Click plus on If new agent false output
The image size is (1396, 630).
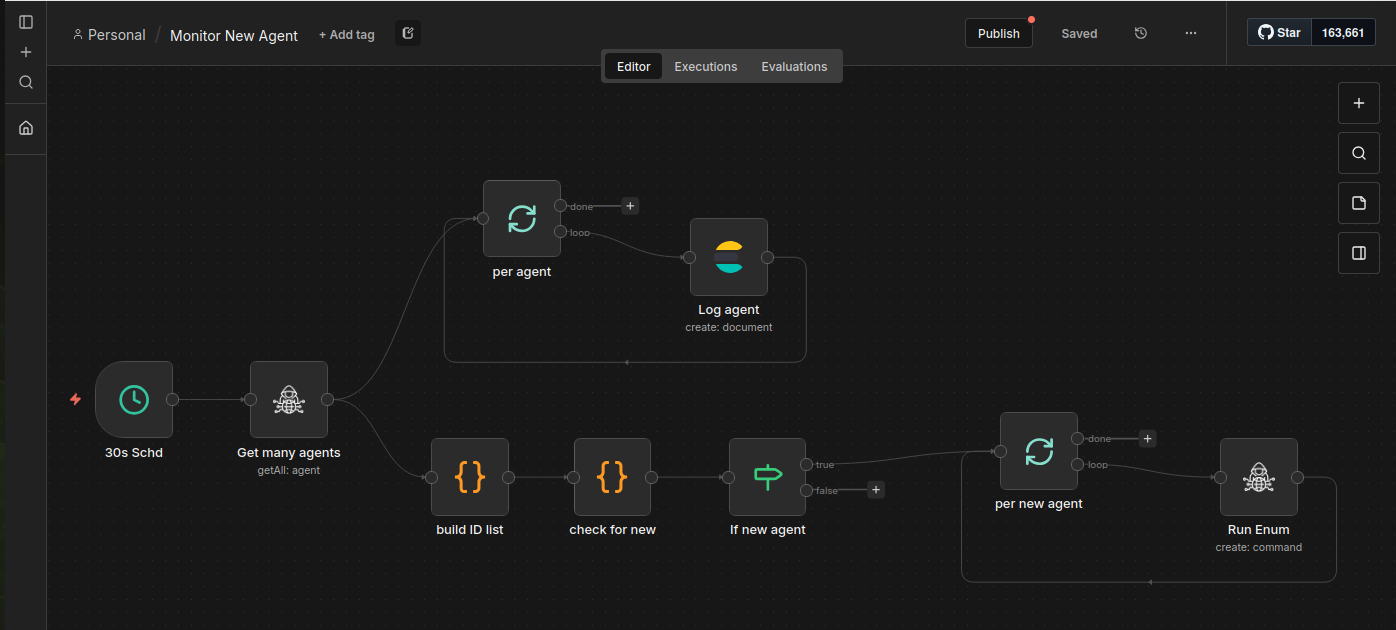point(876,490)
